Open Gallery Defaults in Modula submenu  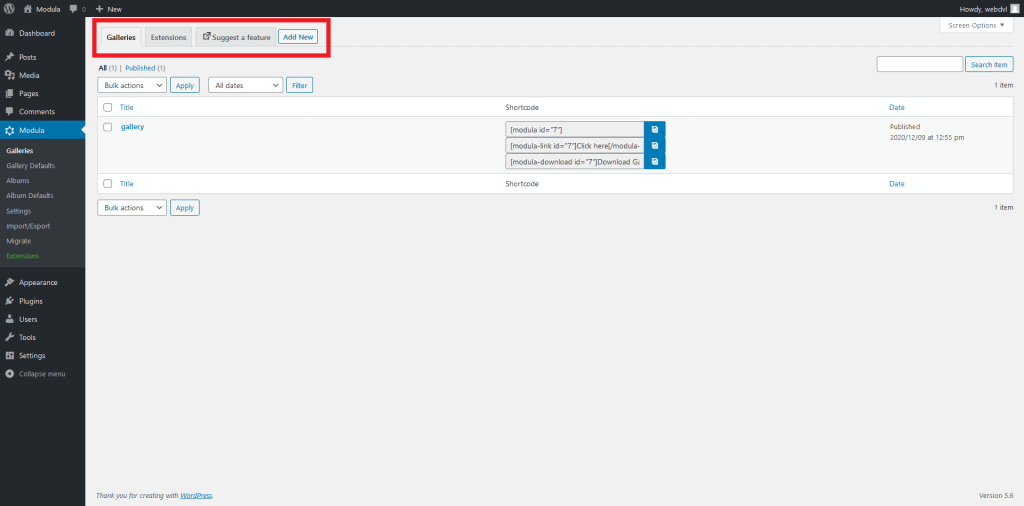30,166
